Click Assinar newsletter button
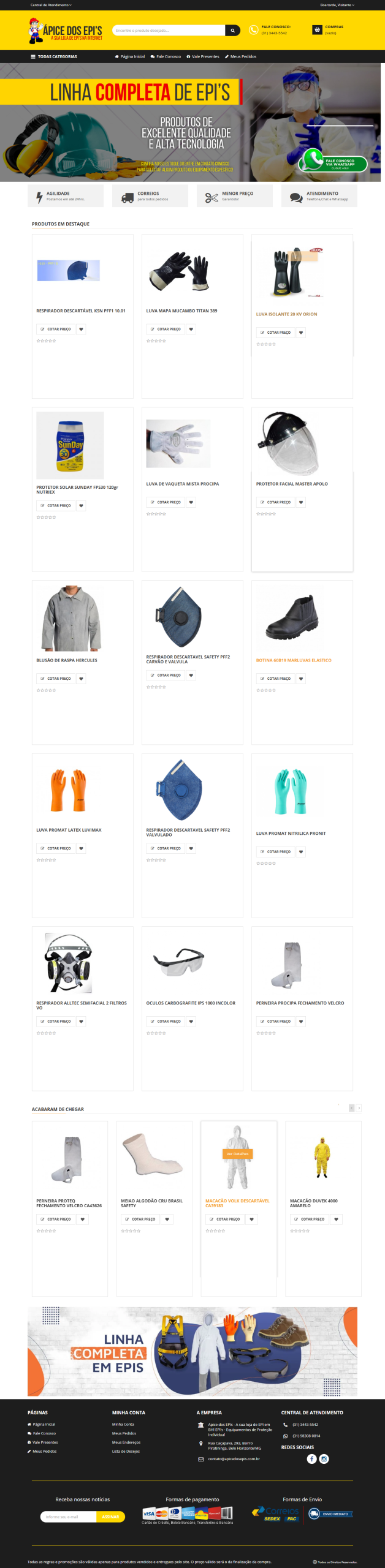 click(x=110, y=1517)
